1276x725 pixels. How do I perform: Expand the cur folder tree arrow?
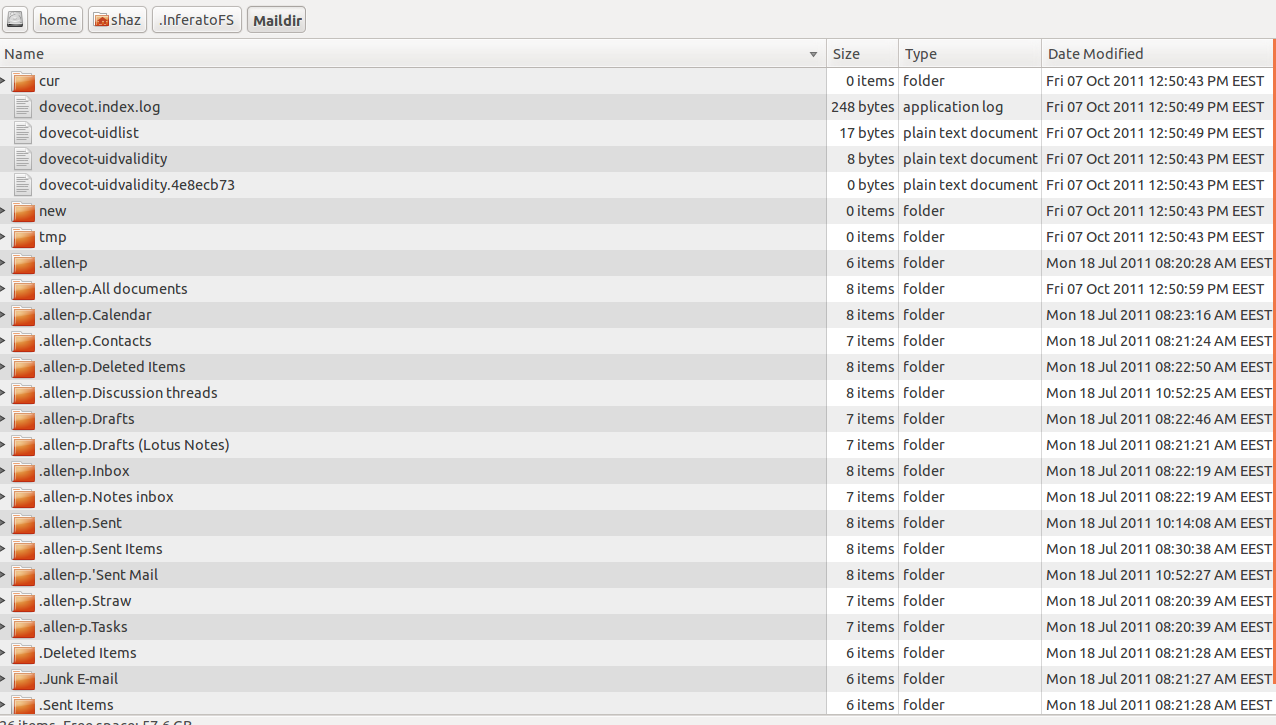click(4, 81)
